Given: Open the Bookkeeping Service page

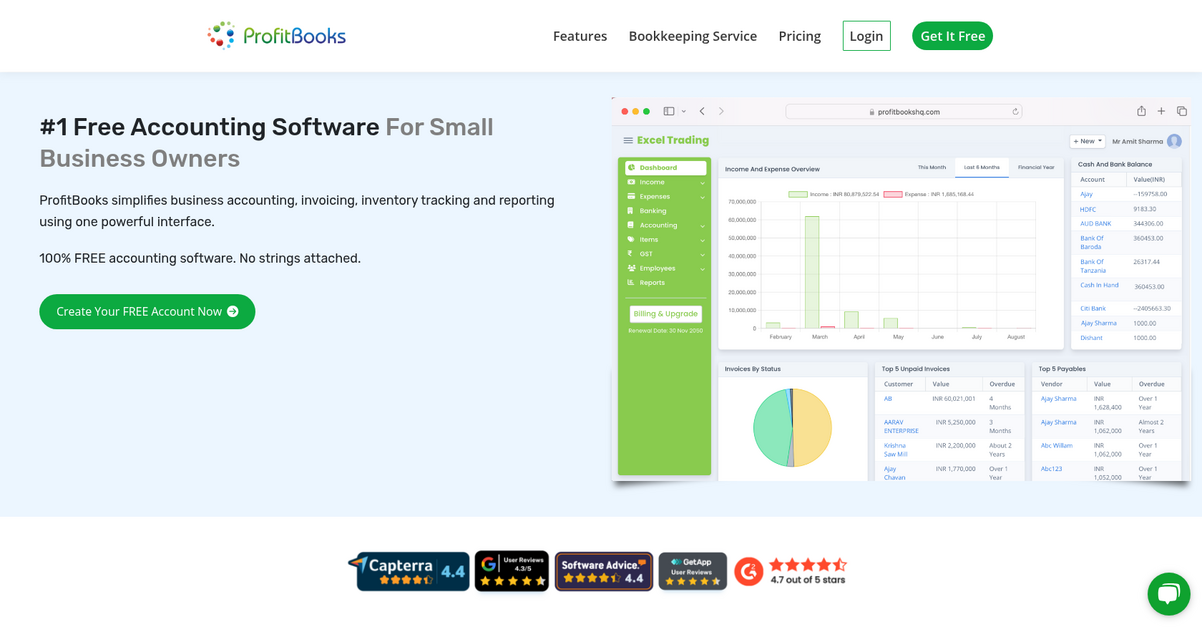Looking at the screenshot, I should click(x=693, y=36).
